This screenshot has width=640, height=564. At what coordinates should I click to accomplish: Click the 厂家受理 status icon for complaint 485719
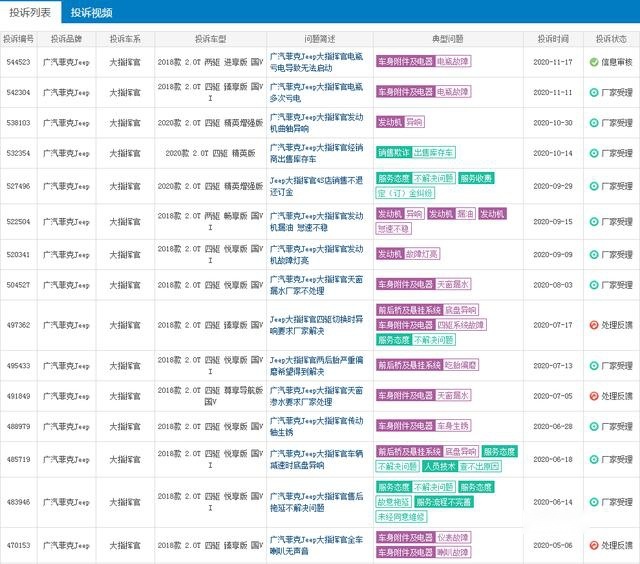[x=594, y=460]
